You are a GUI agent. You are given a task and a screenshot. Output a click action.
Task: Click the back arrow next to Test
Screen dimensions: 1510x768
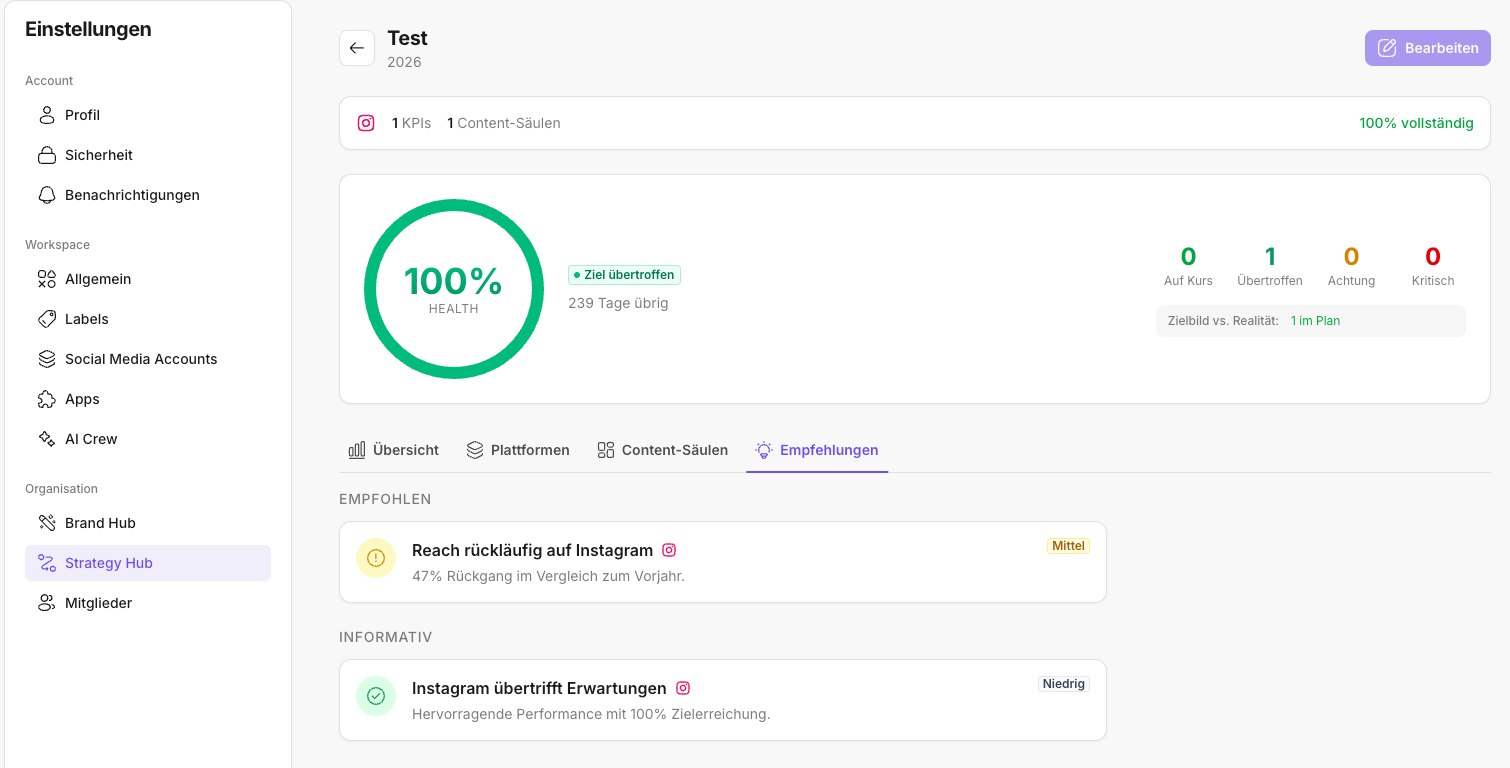357,48
